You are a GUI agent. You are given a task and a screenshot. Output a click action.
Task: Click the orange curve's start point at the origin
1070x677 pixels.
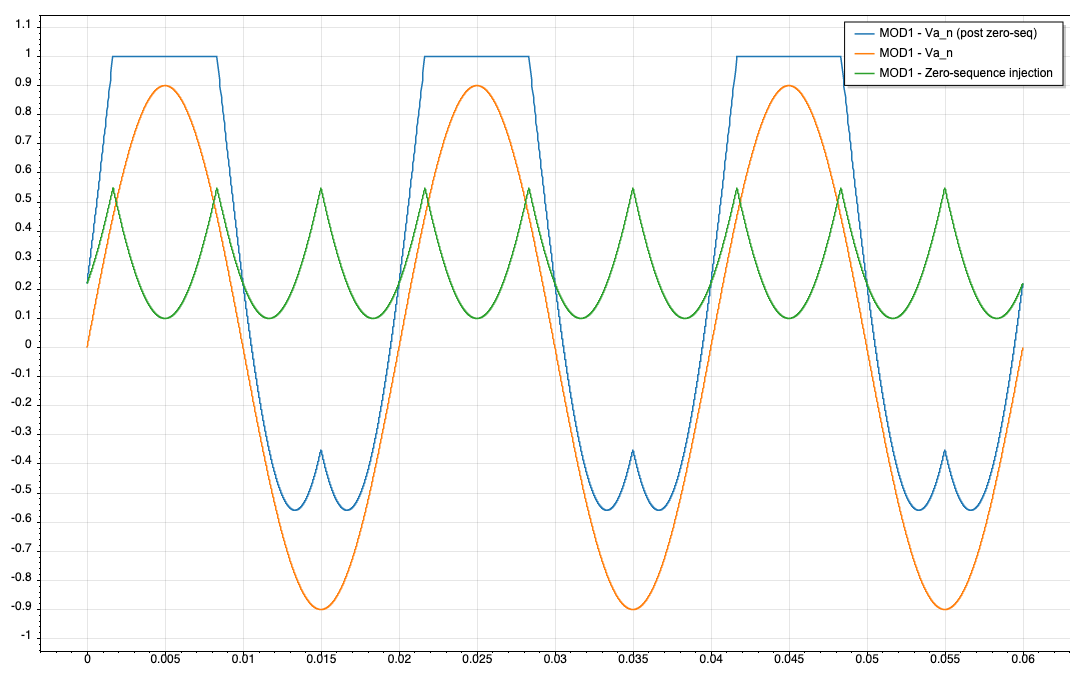[87, 347]
